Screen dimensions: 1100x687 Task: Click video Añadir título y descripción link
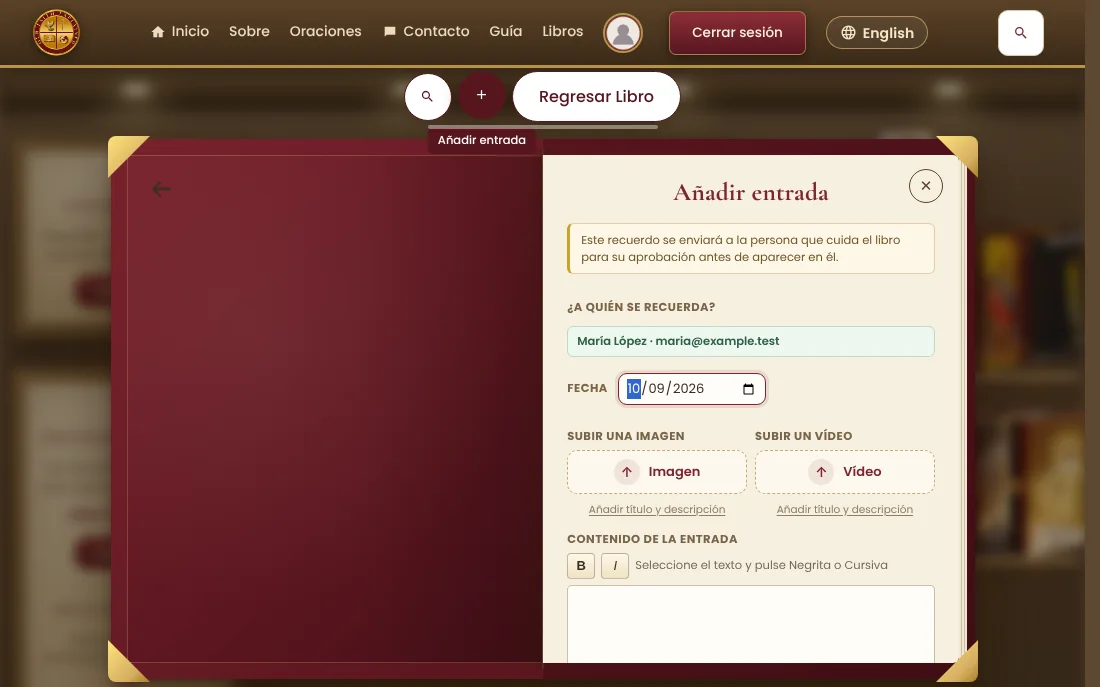pyautogui.click(x=845, y=509)
